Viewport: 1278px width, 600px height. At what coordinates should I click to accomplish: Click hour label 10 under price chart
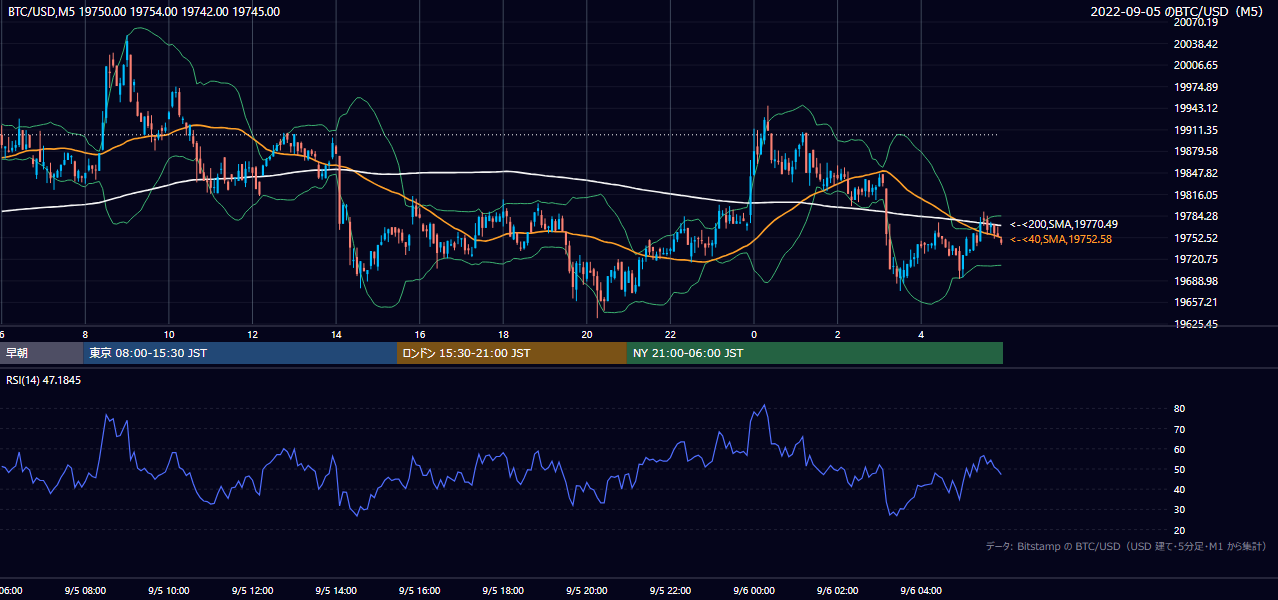[169, 334]
